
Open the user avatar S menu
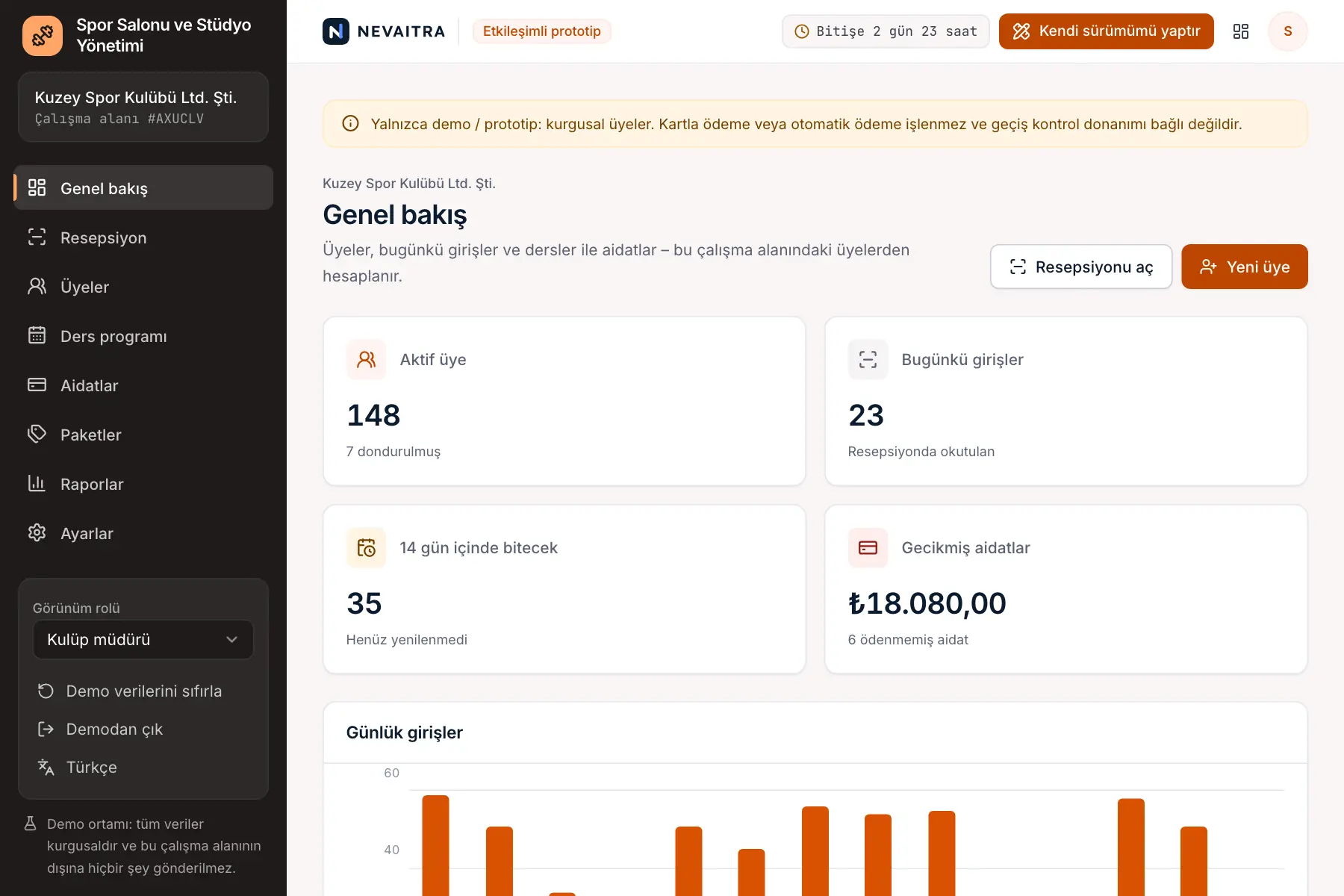(1288, 31)
